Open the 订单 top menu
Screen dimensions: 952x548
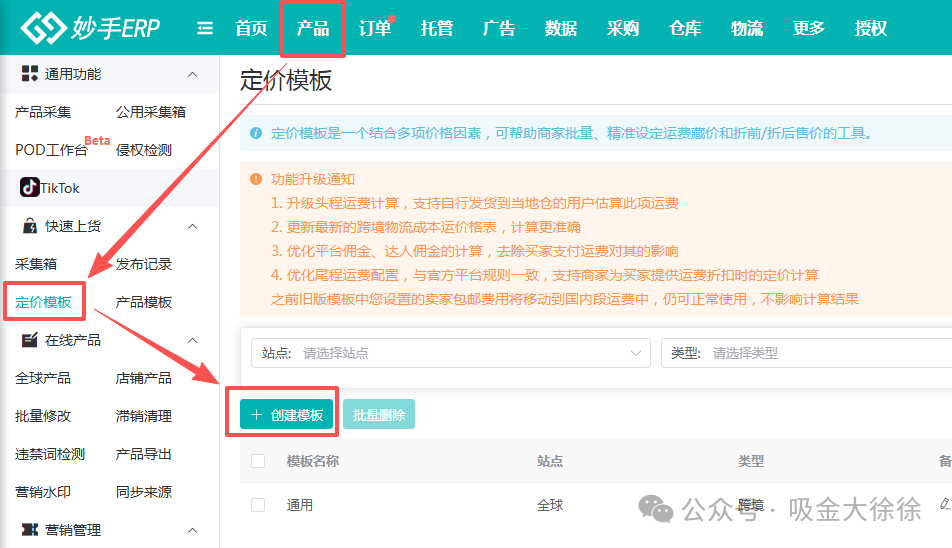[x=375, y=28]
